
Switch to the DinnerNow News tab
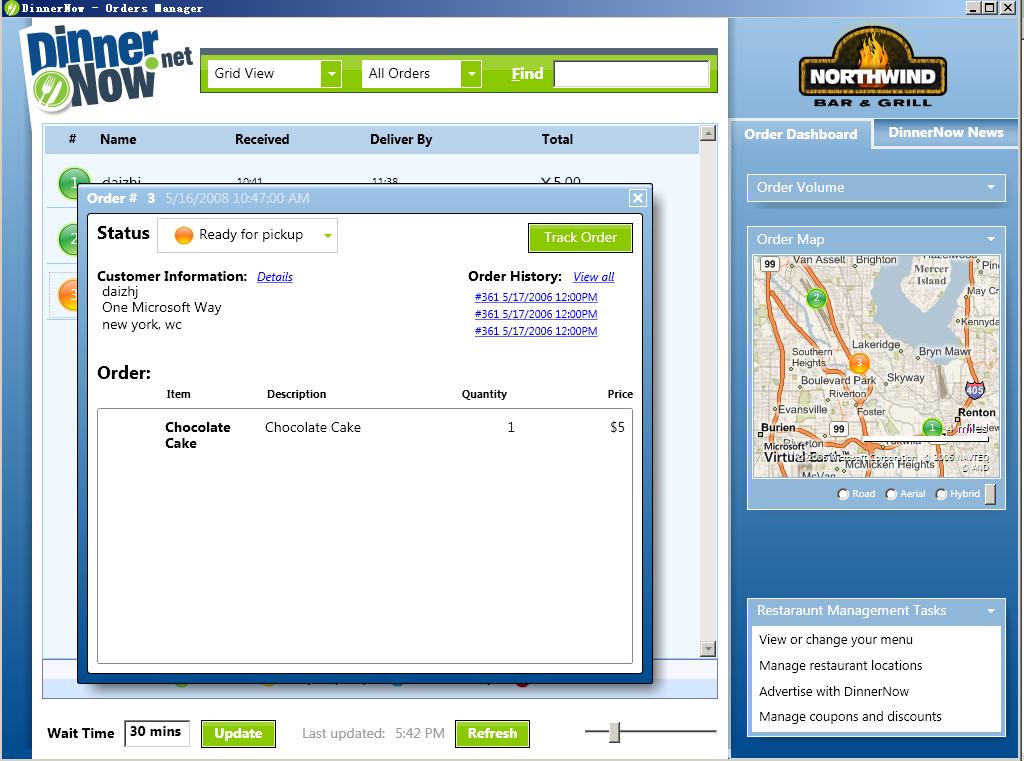click(x=946, y=133)
